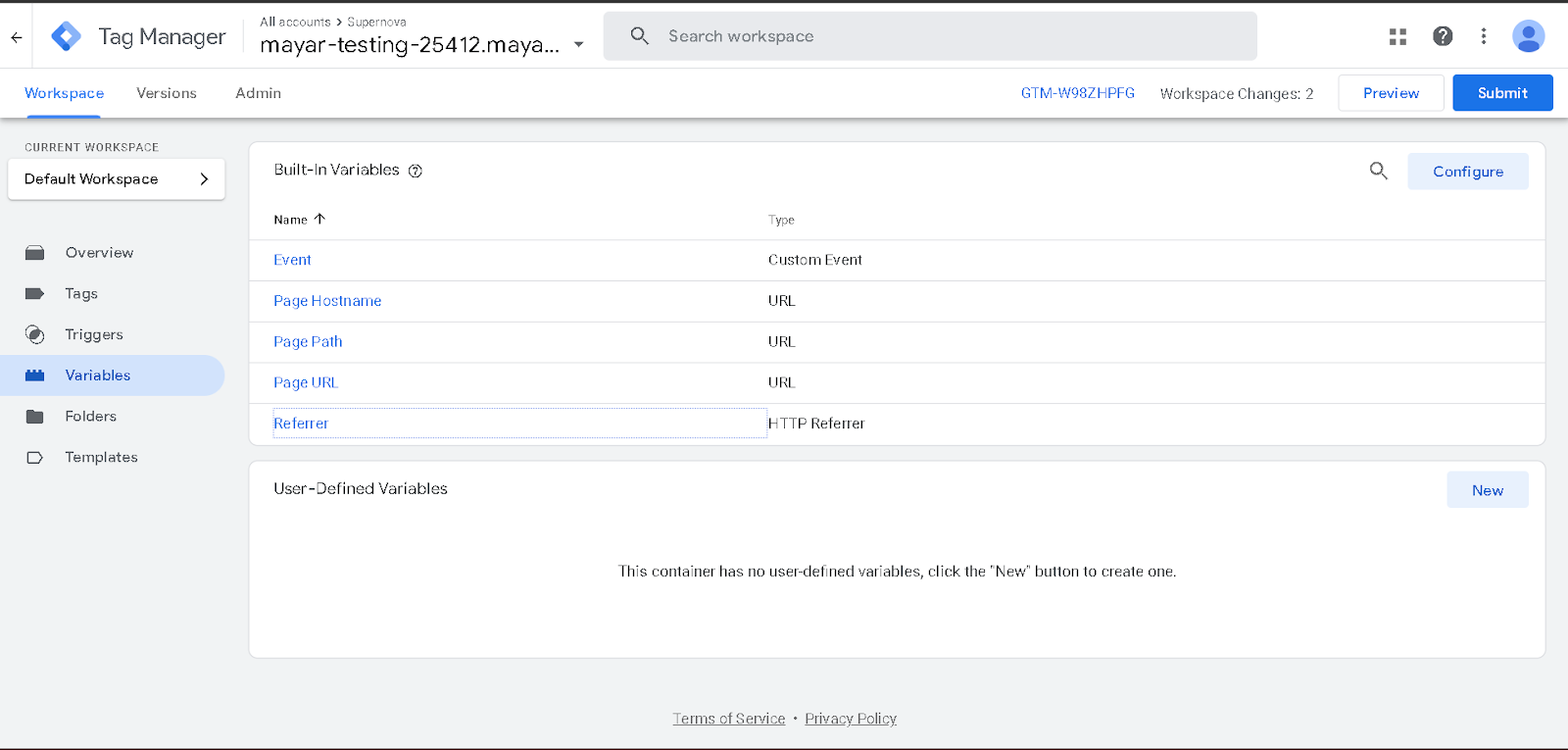Click the Submit button

point(1502,93)
